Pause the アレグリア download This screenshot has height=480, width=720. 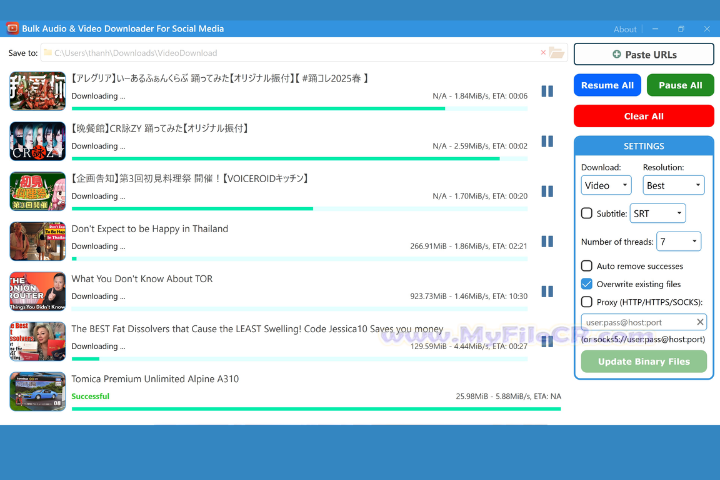(547, 91)
